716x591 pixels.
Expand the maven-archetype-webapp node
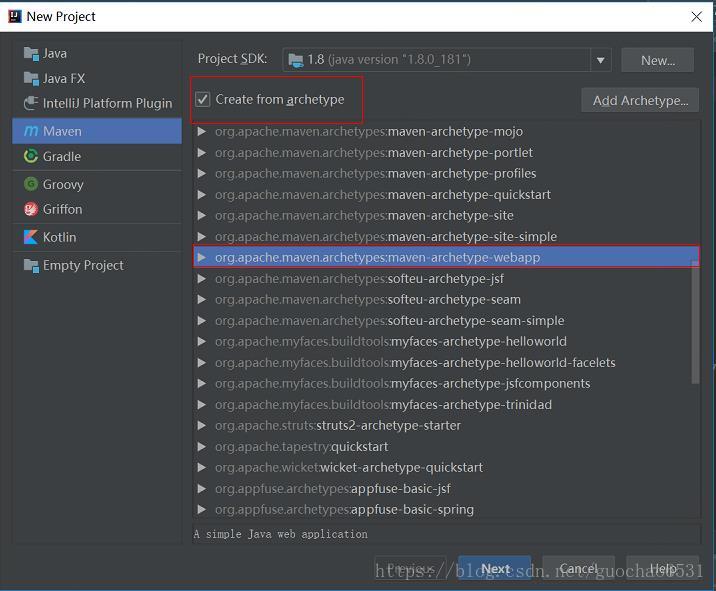(201, 258)
